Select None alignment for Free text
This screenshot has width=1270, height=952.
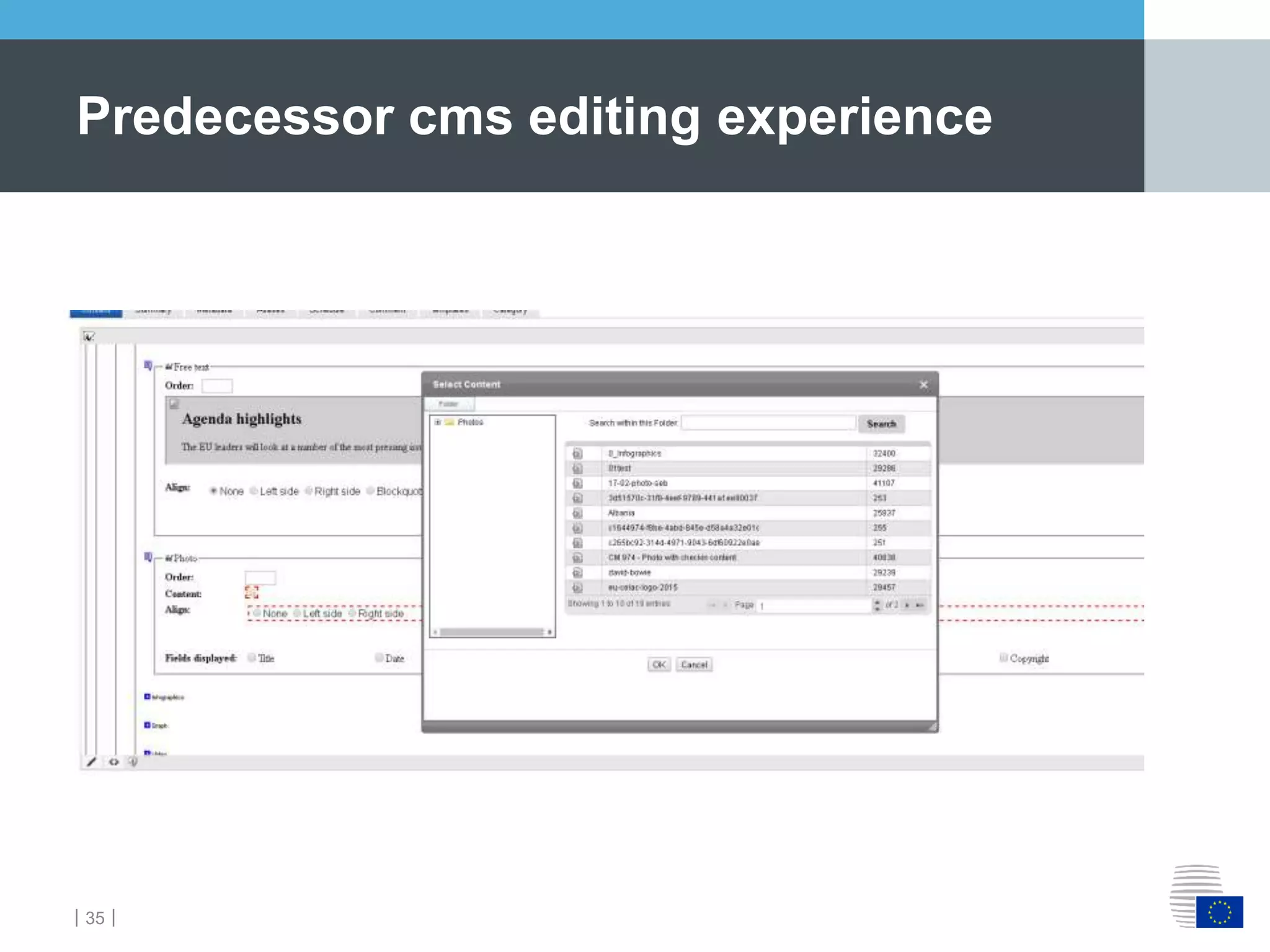pos(213,491)
